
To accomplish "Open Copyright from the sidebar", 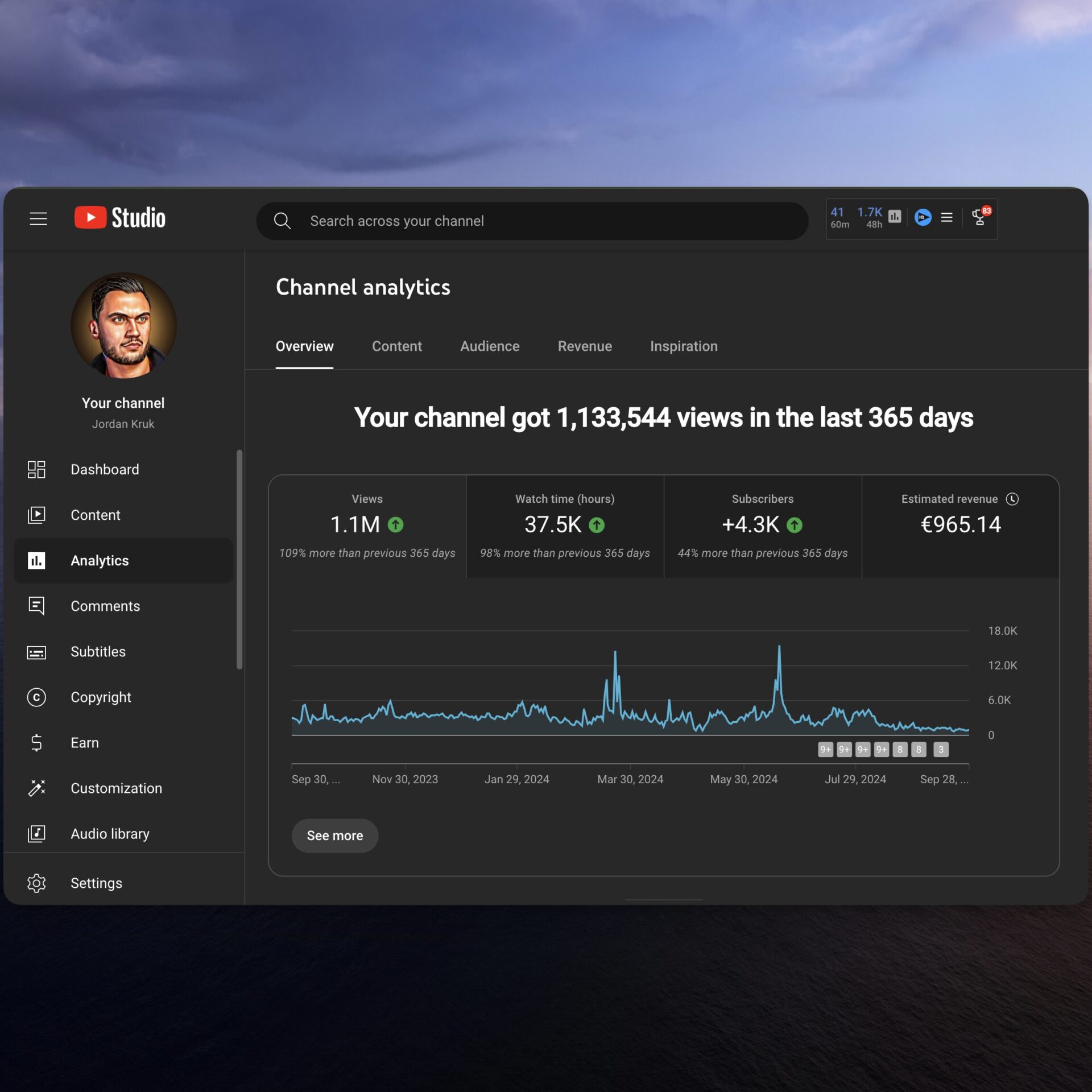I will 101,697.
